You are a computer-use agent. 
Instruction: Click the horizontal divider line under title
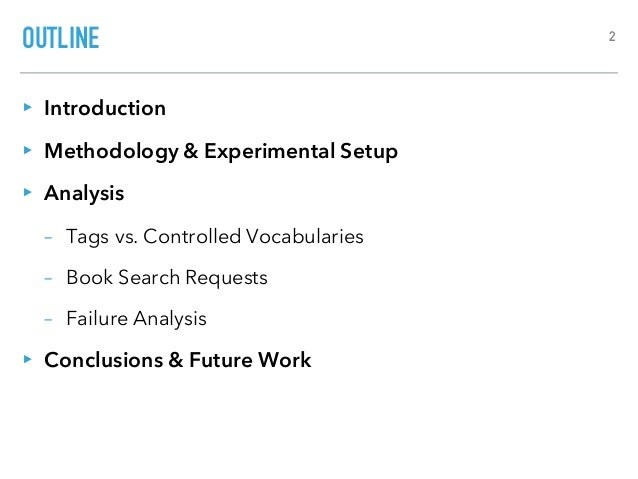point(319,73)
